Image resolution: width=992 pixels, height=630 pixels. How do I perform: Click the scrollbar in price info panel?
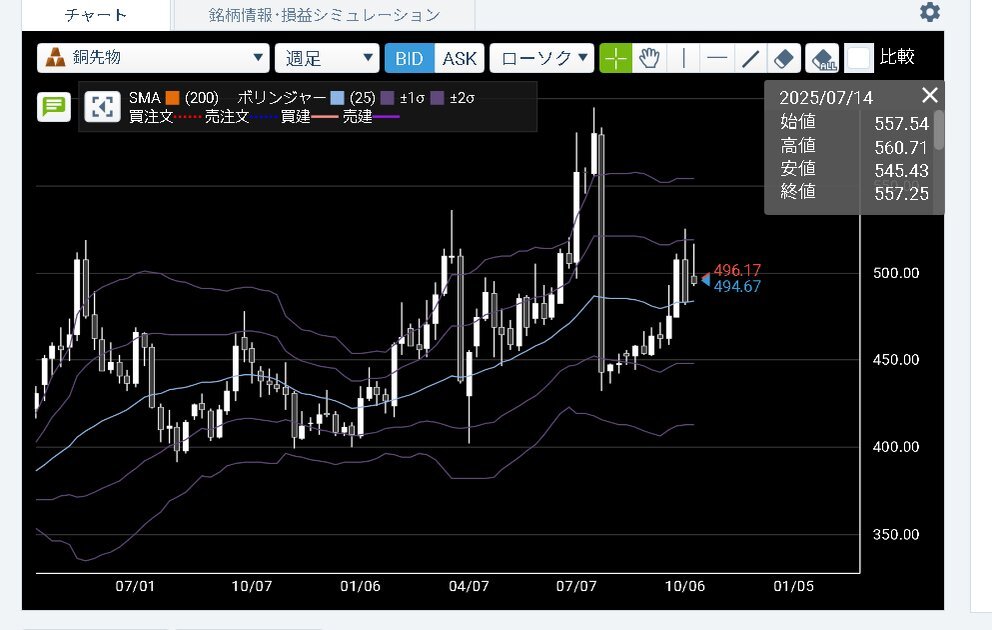click(939, 130)
